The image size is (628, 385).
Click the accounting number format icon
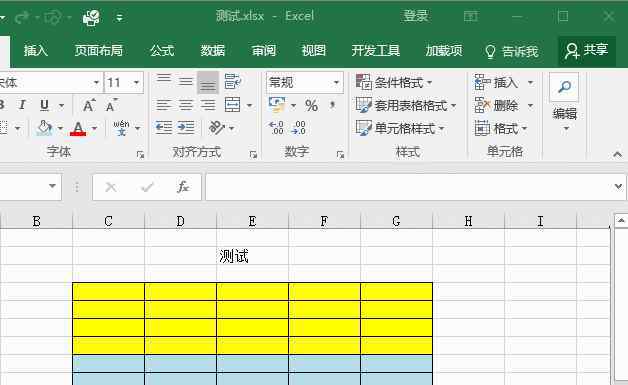tap(277, 105)
